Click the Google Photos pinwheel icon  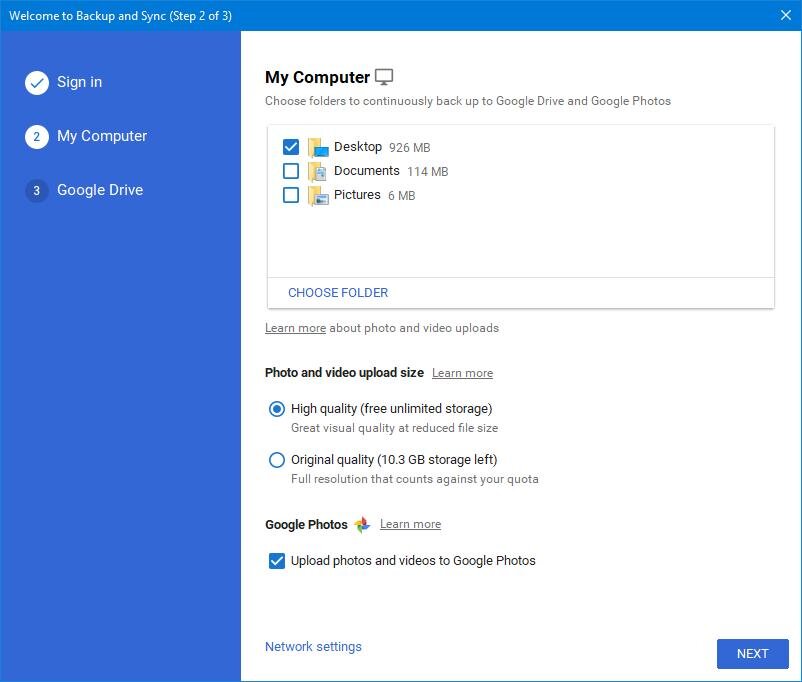(x=362, y=524)
